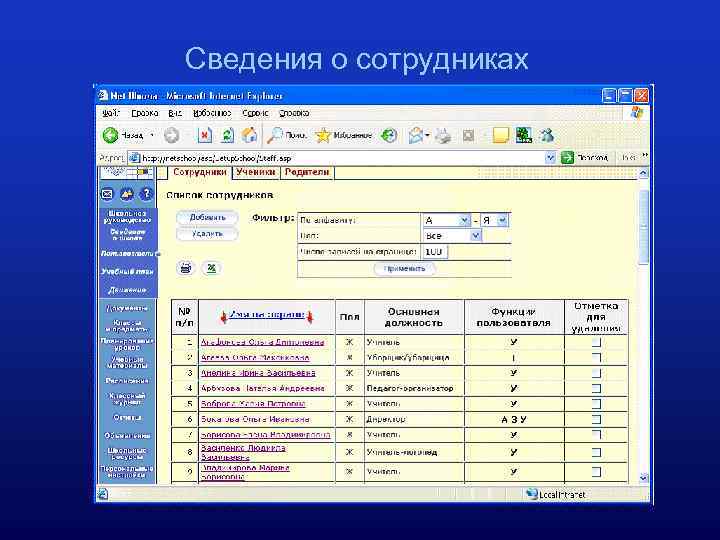
Task: Click the records-per-page field showing 100
Action: (x=434, y=252)
